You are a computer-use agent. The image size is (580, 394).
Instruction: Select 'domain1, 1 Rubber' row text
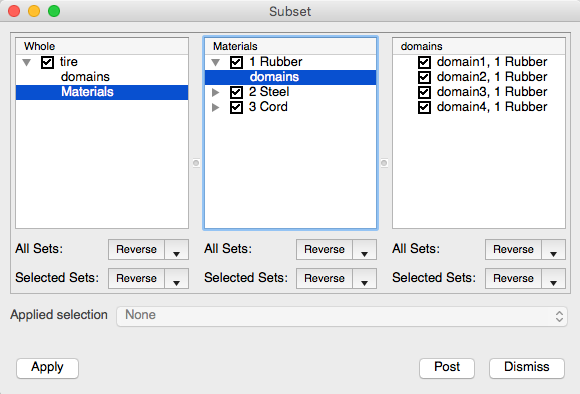(x=492, y=62)
